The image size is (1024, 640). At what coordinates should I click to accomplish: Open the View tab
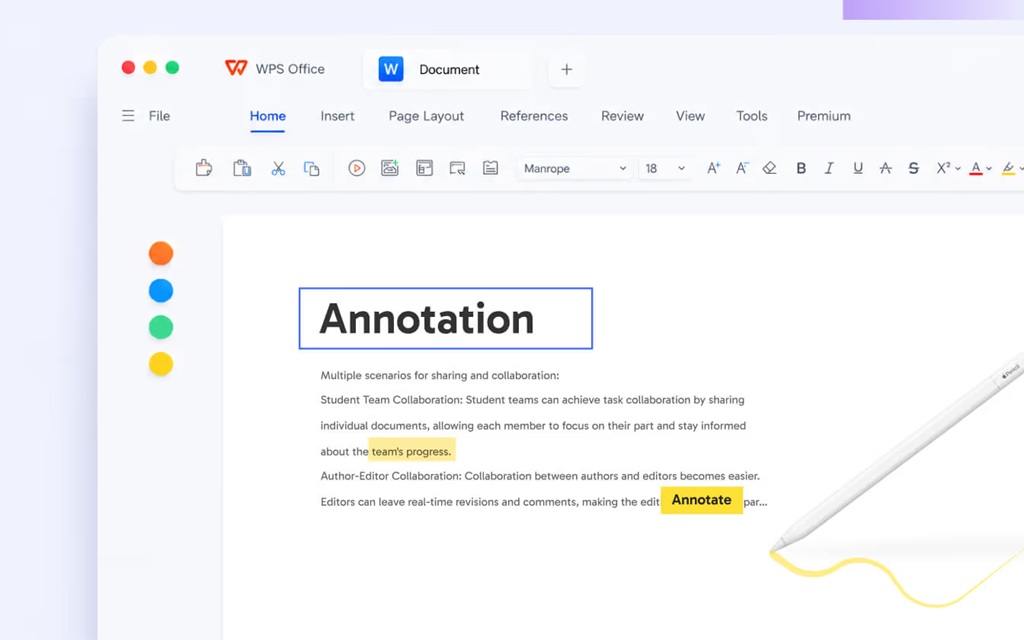click(690, 116)
